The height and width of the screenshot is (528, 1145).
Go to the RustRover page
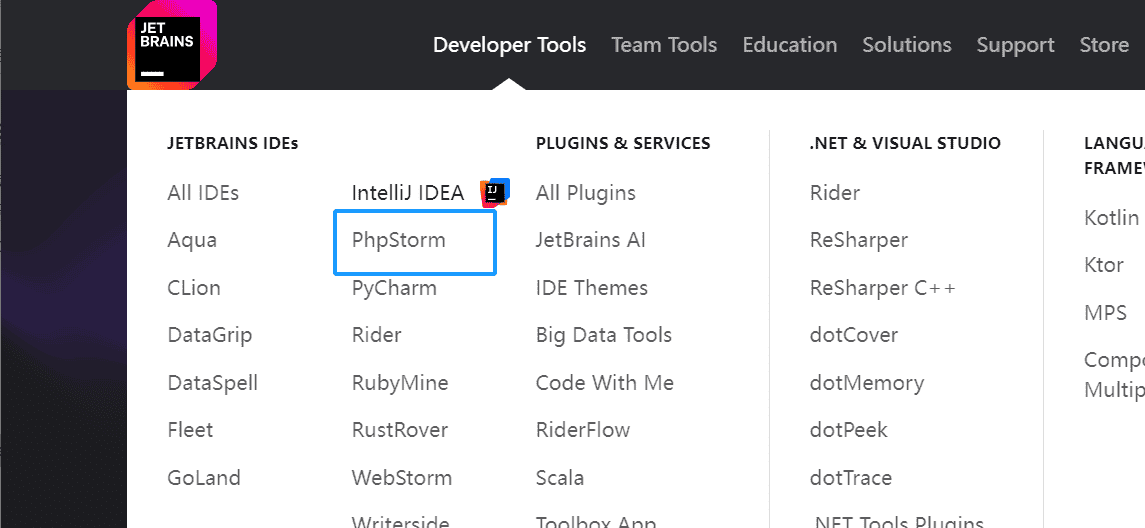point(399,430)
